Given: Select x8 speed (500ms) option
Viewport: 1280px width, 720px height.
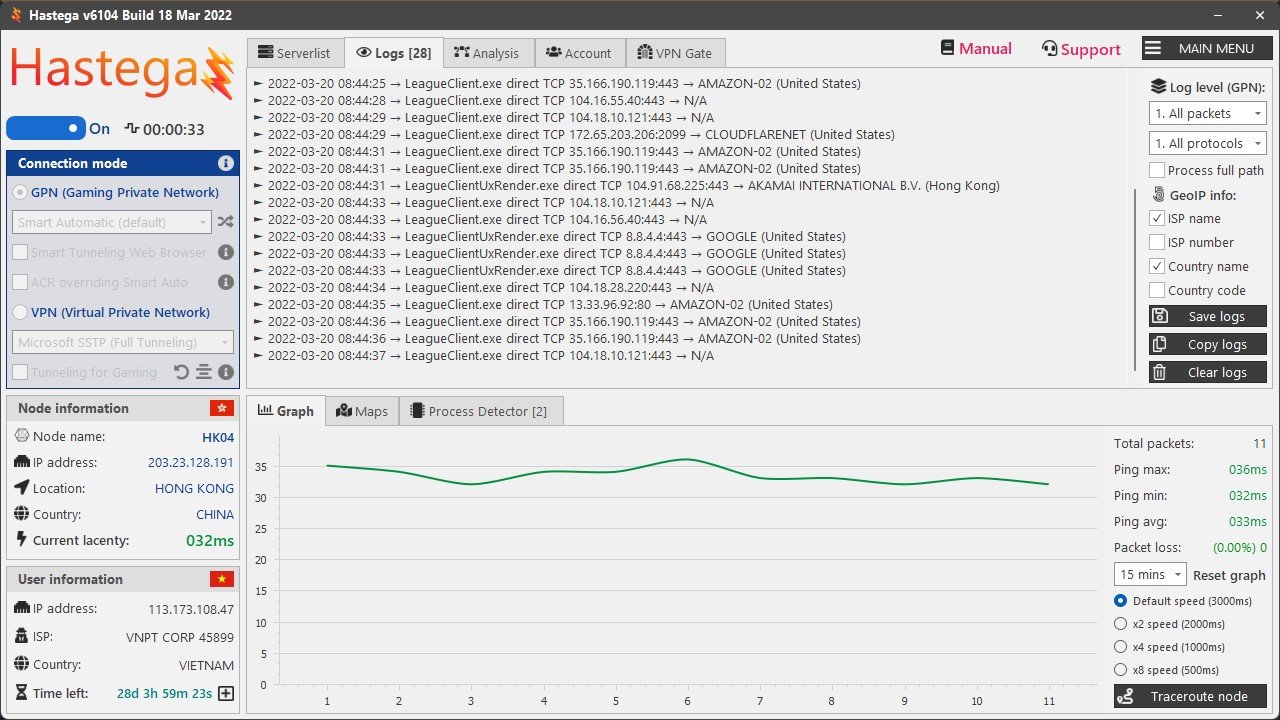Looking at the screenshot, I should coord(1120,670).
